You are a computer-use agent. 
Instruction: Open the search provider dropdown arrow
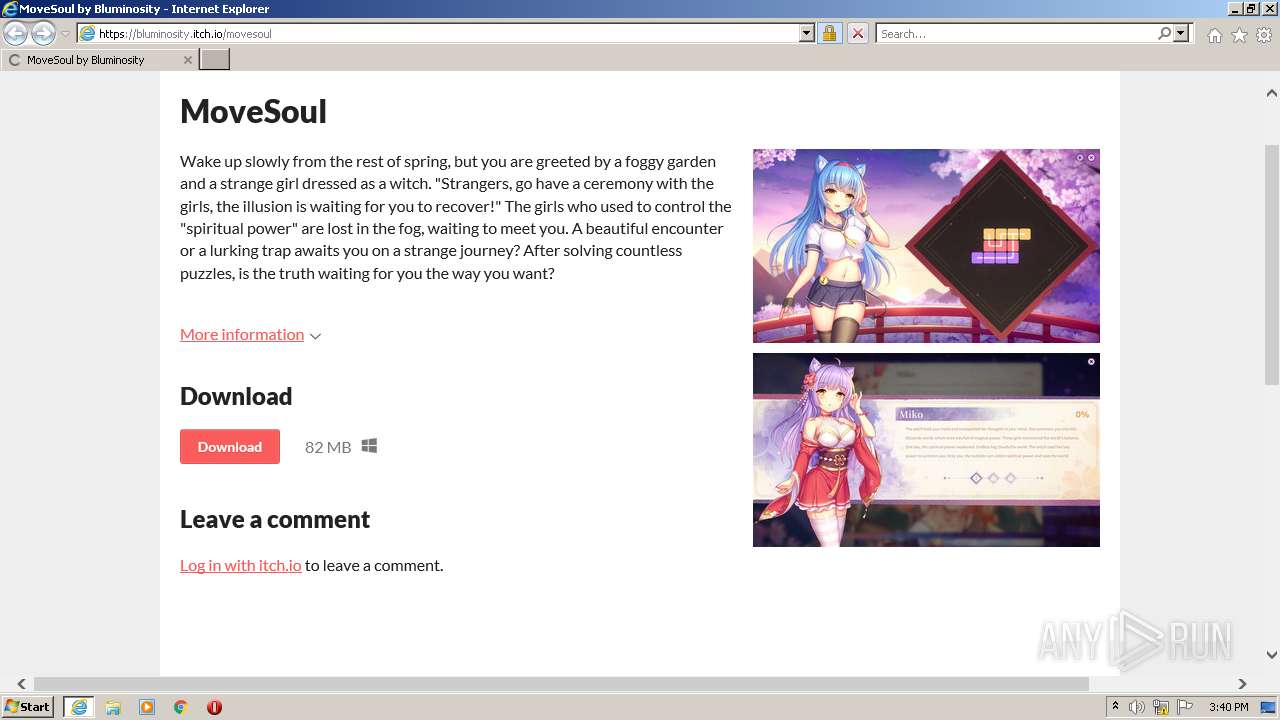tap(1181, 33)
